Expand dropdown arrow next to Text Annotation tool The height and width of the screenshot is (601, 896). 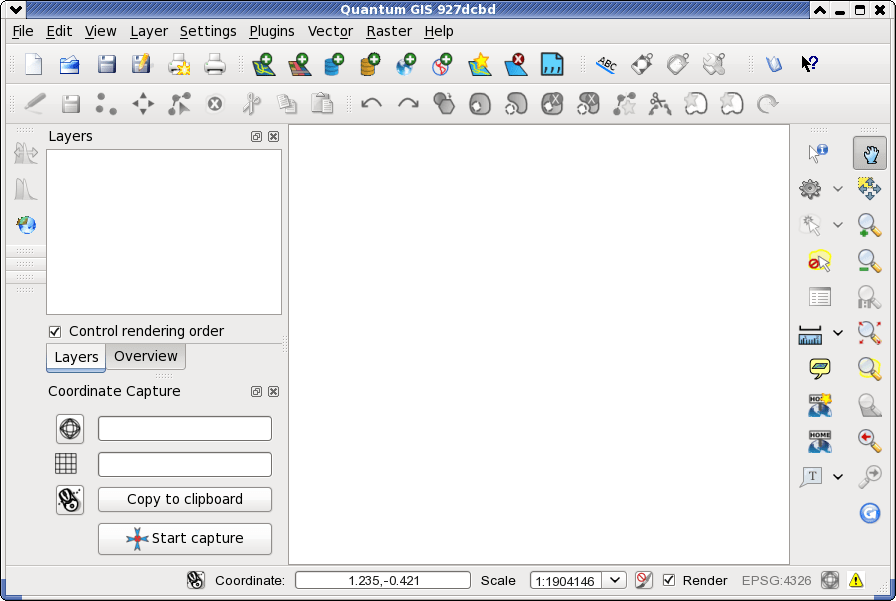click(838, 476)
